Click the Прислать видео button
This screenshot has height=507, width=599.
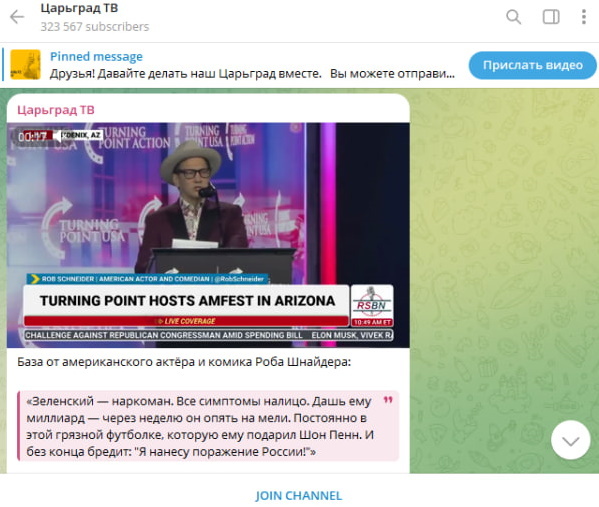pos(533,65)
